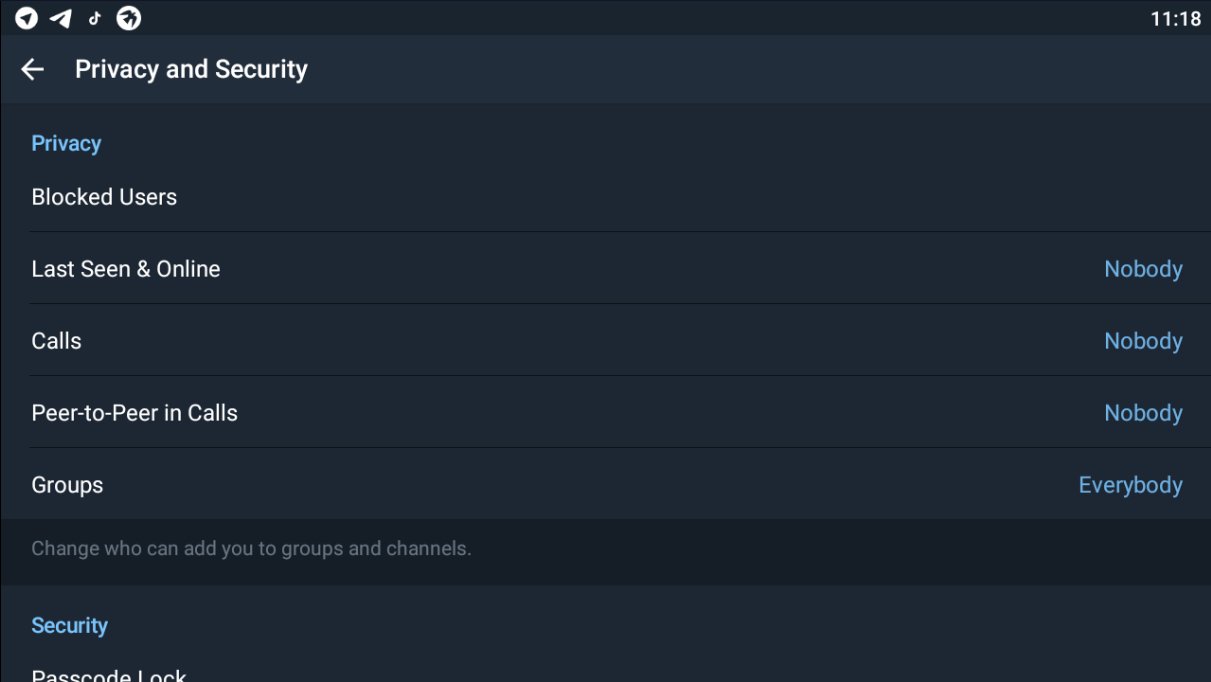Click the Privacy section header
The width and height of the screenshot is (1211, 682).
[x=66, y=143]
